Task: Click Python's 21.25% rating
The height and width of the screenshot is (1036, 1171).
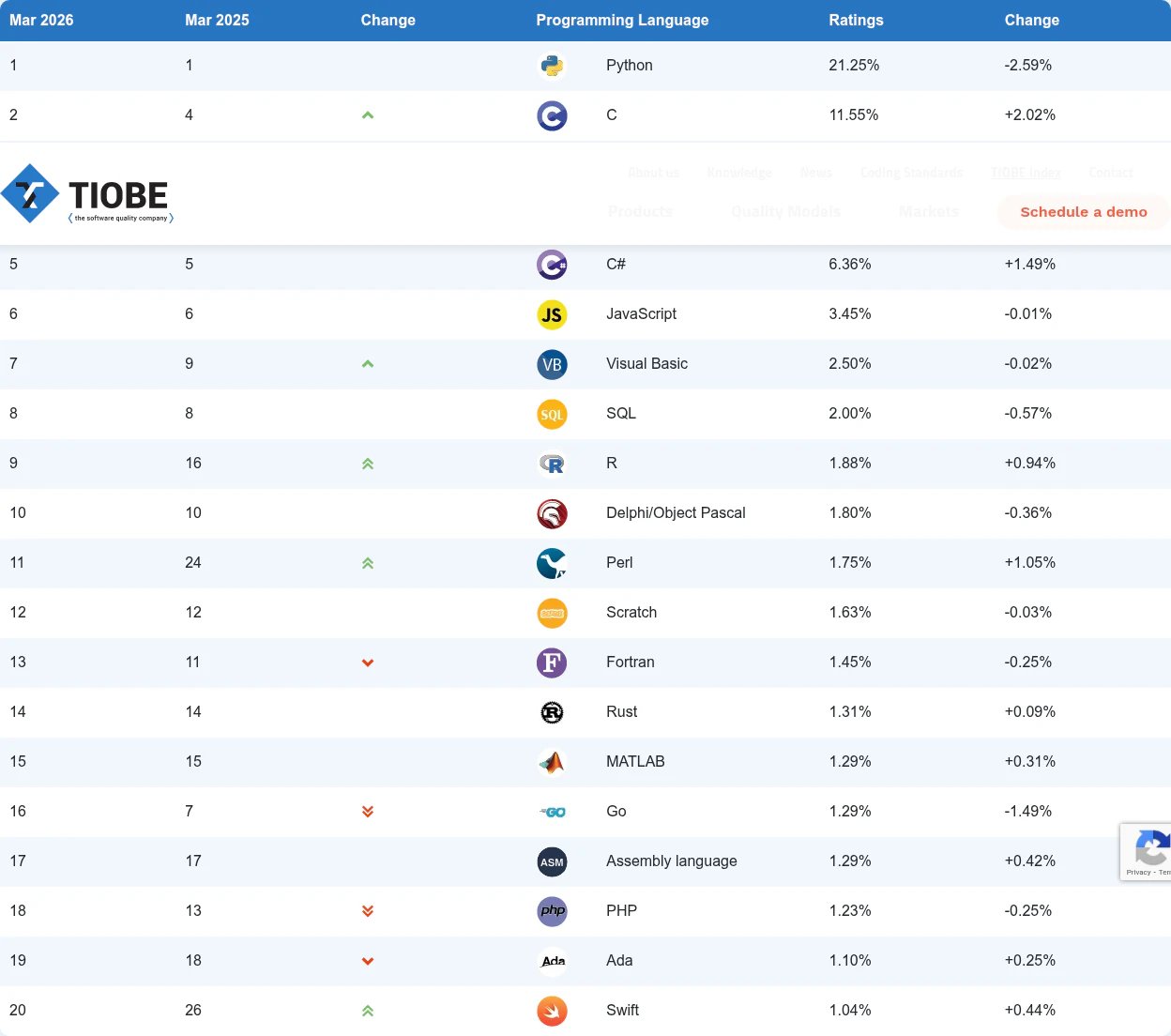Action: (854, 66)
